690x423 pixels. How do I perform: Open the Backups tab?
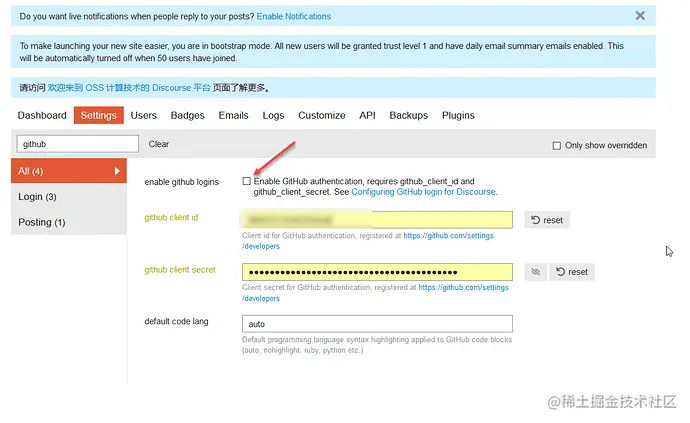tap(408, 115)
